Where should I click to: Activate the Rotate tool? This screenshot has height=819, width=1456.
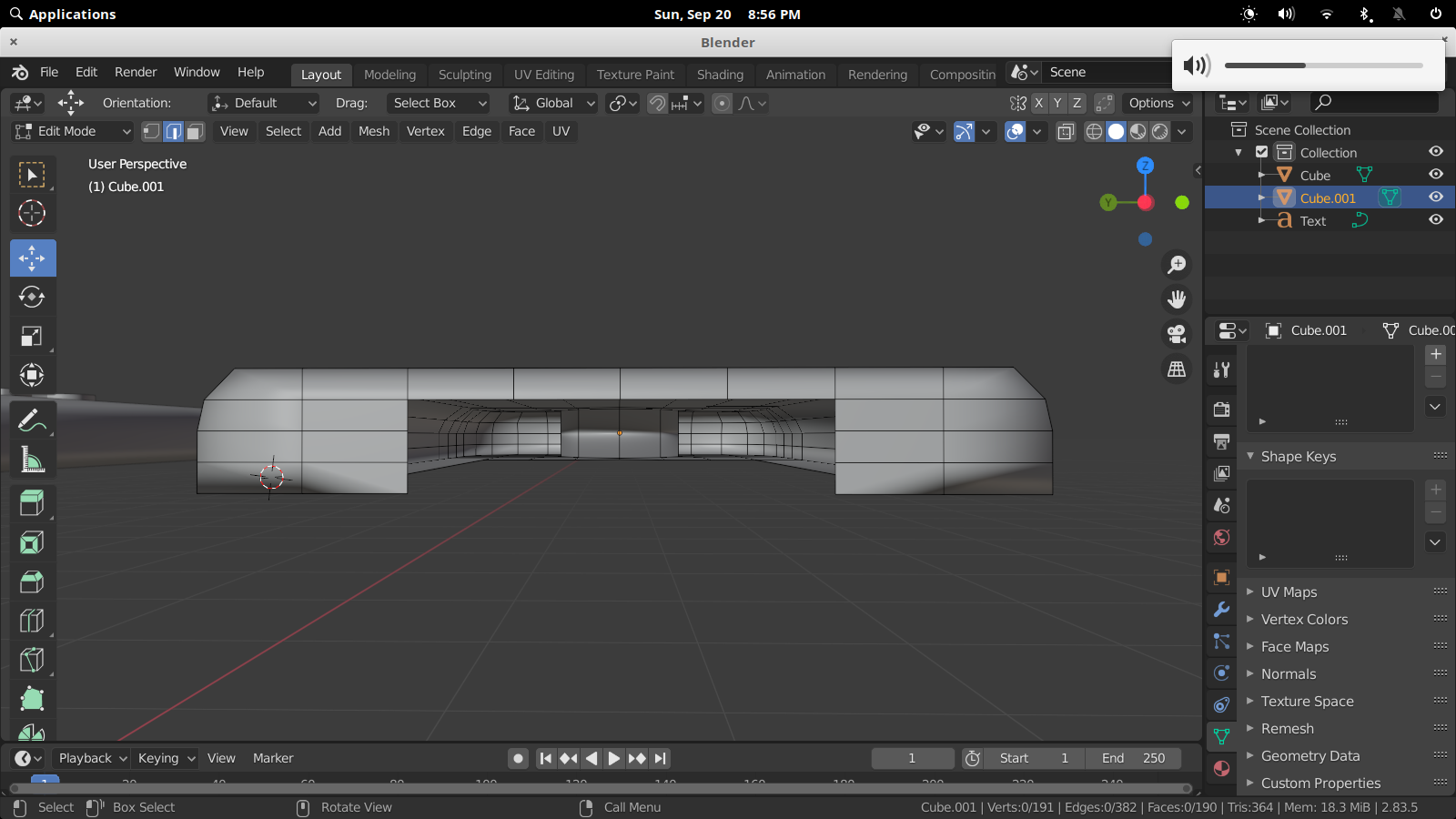click(32, 297)
